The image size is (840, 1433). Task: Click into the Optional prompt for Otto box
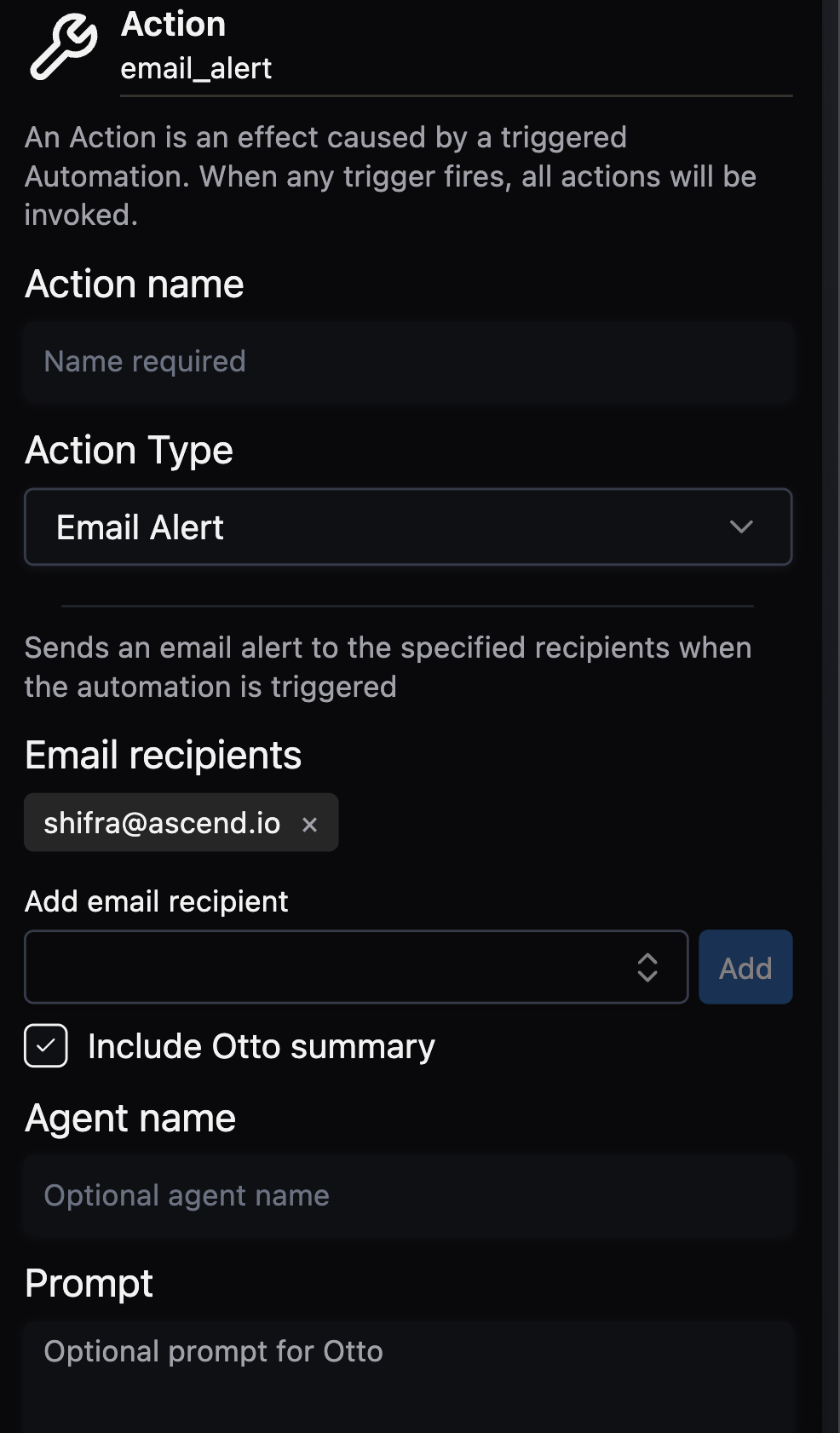(x=407, y=1372)
